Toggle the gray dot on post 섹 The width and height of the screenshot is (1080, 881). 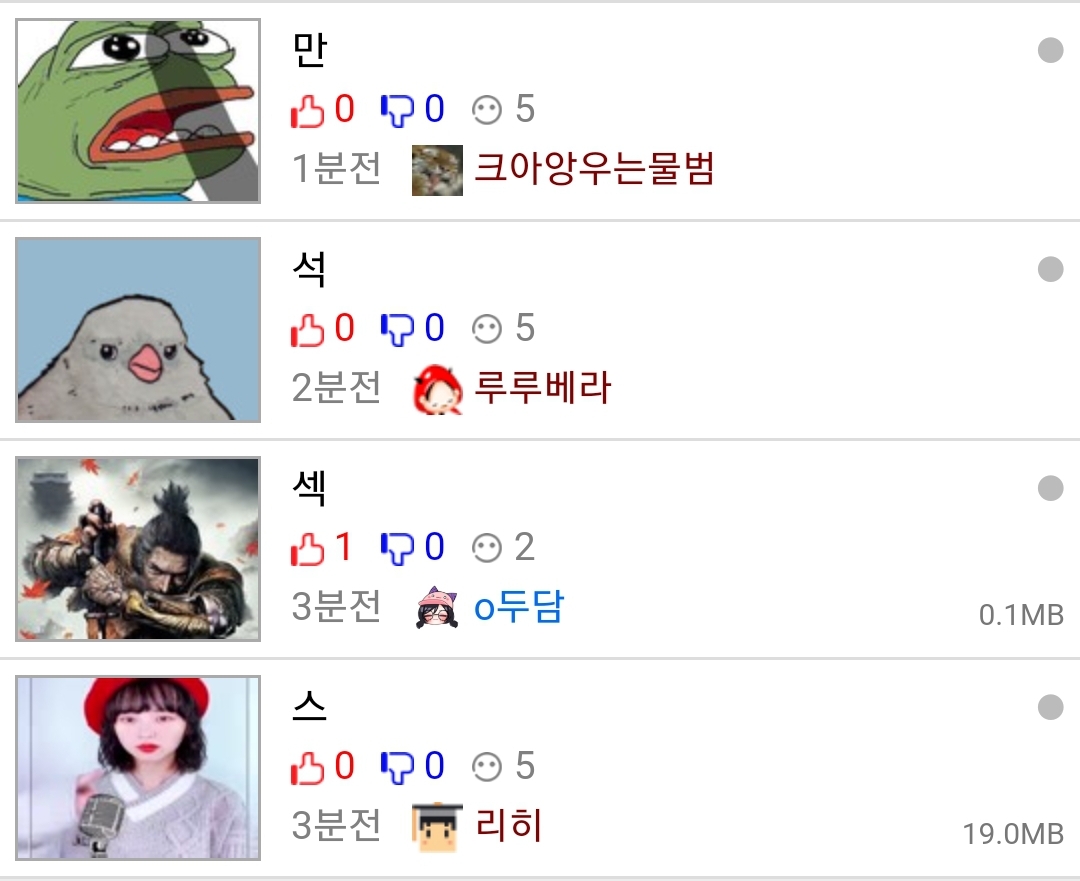coord(1050,488)
